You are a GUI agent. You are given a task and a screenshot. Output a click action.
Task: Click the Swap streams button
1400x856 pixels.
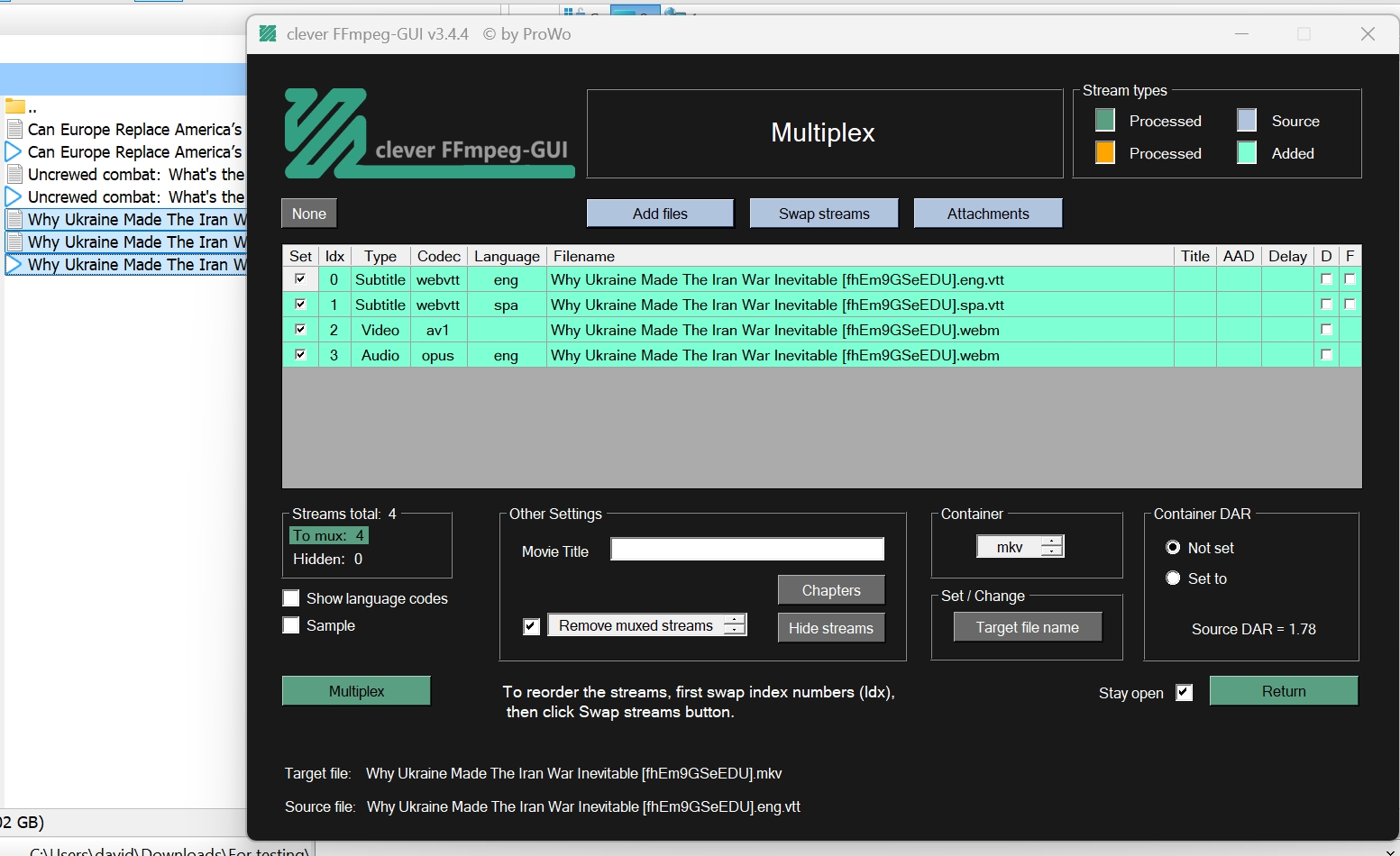pos(824,214)
